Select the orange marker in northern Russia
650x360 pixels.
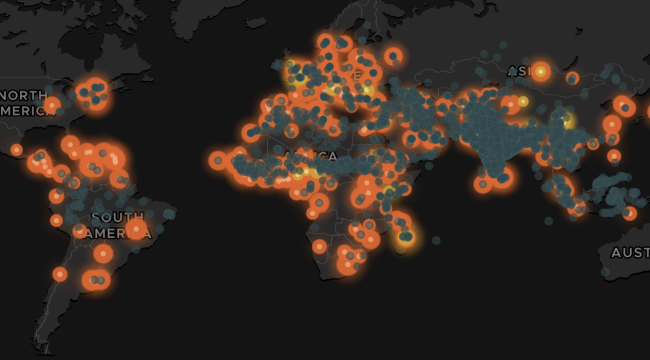point(393,56)
